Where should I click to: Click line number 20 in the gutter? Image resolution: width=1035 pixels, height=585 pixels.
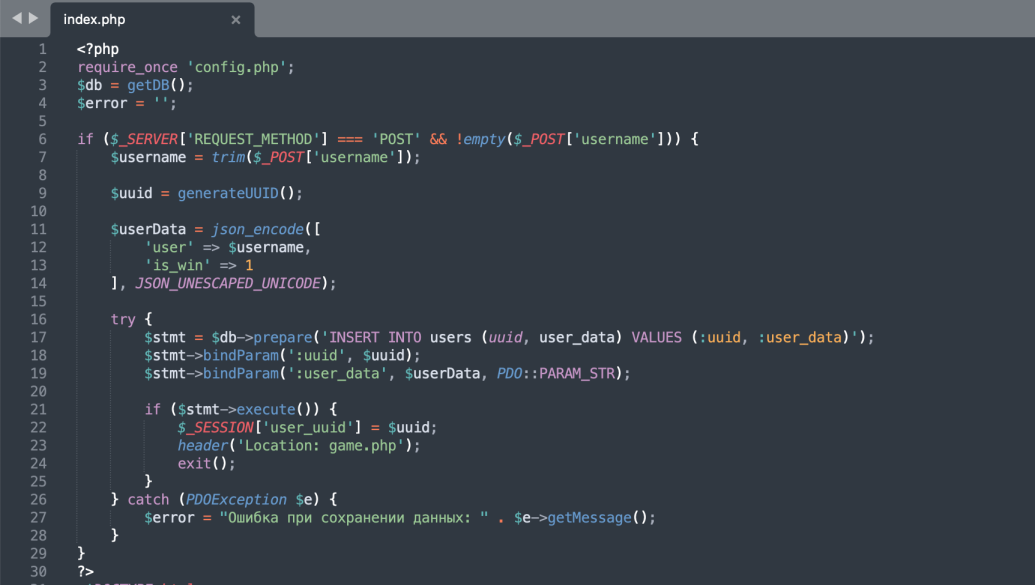[38, 392]
